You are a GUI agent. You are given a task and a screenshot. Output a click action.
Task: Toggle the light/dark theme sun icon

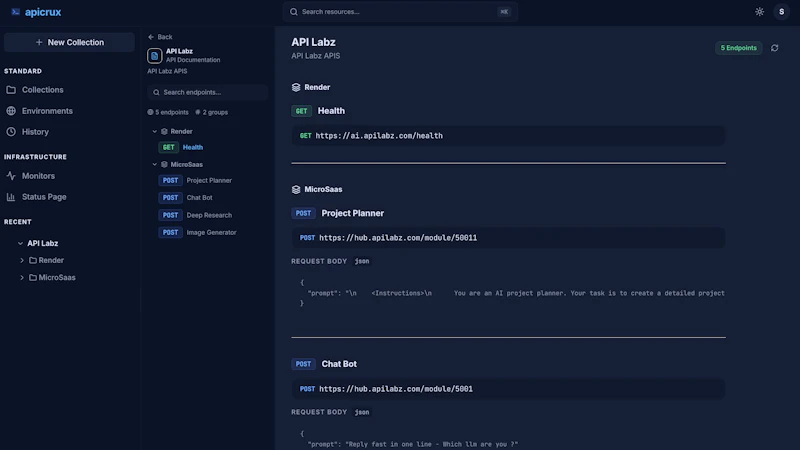click(x=759, y=12)
